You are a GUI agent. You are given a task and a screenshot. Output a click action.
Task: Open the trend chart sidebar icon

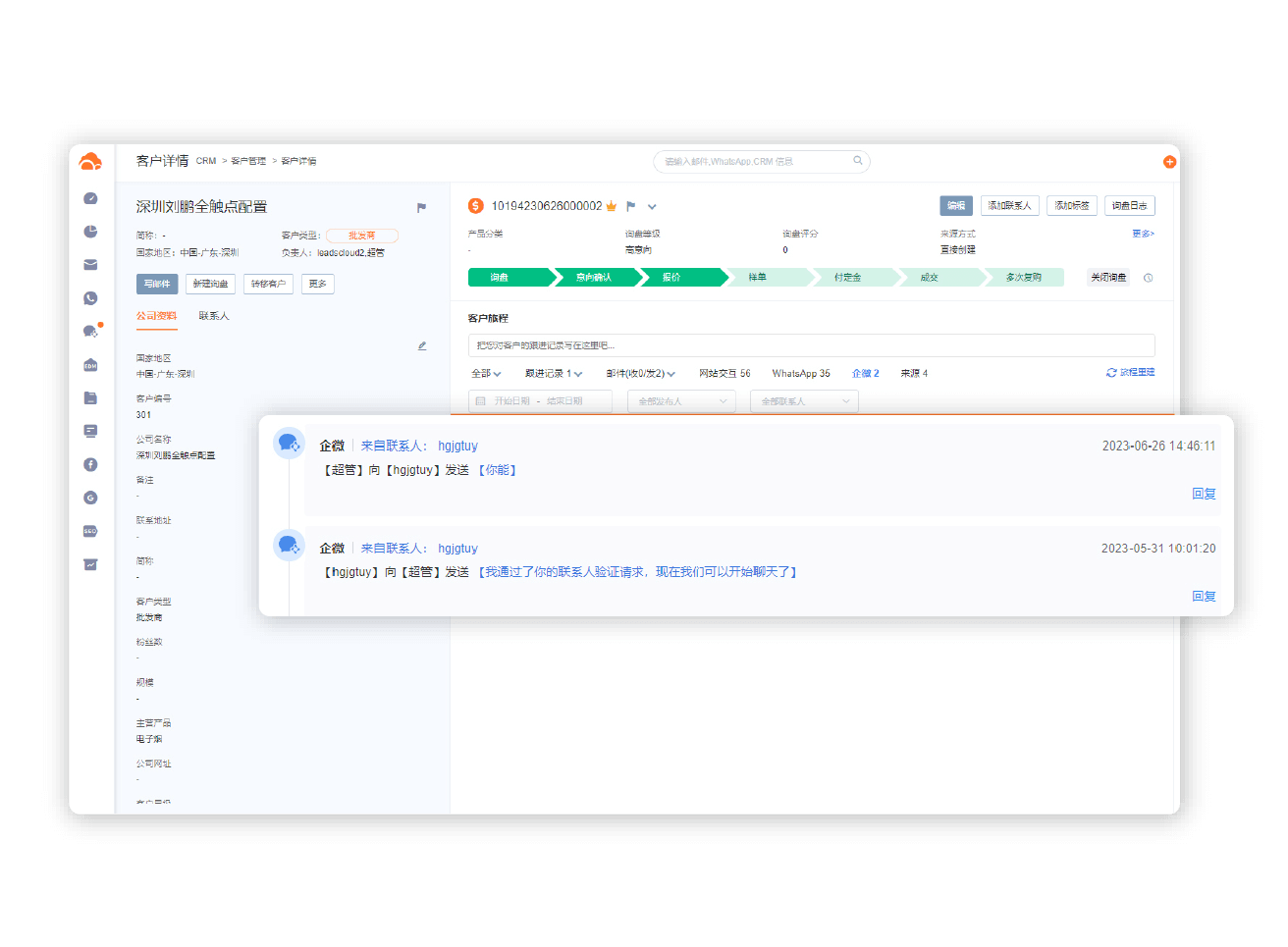click(x=90, y=564)
